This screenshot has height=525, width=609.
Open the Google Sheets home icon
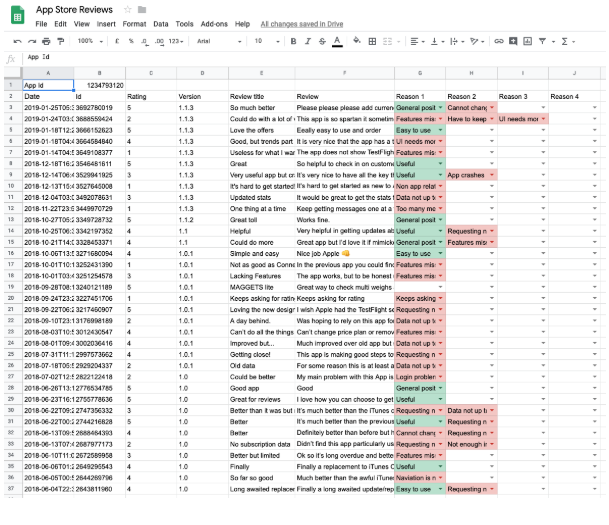[17, 15]
